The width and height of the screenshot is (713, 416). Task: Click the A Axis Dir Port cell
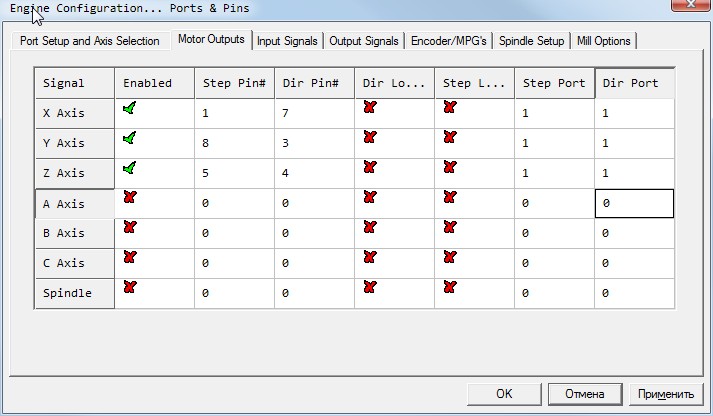pos(634,204)
